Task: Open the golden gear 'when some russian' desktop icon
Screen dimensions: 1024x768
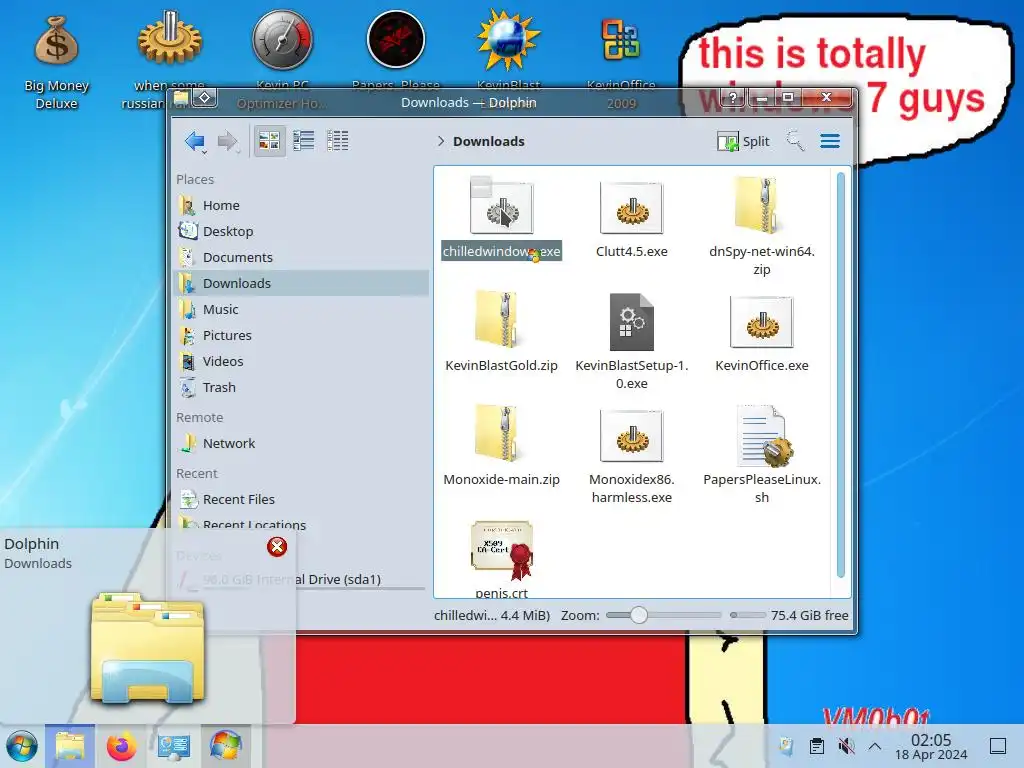Action: click(169, 59)
